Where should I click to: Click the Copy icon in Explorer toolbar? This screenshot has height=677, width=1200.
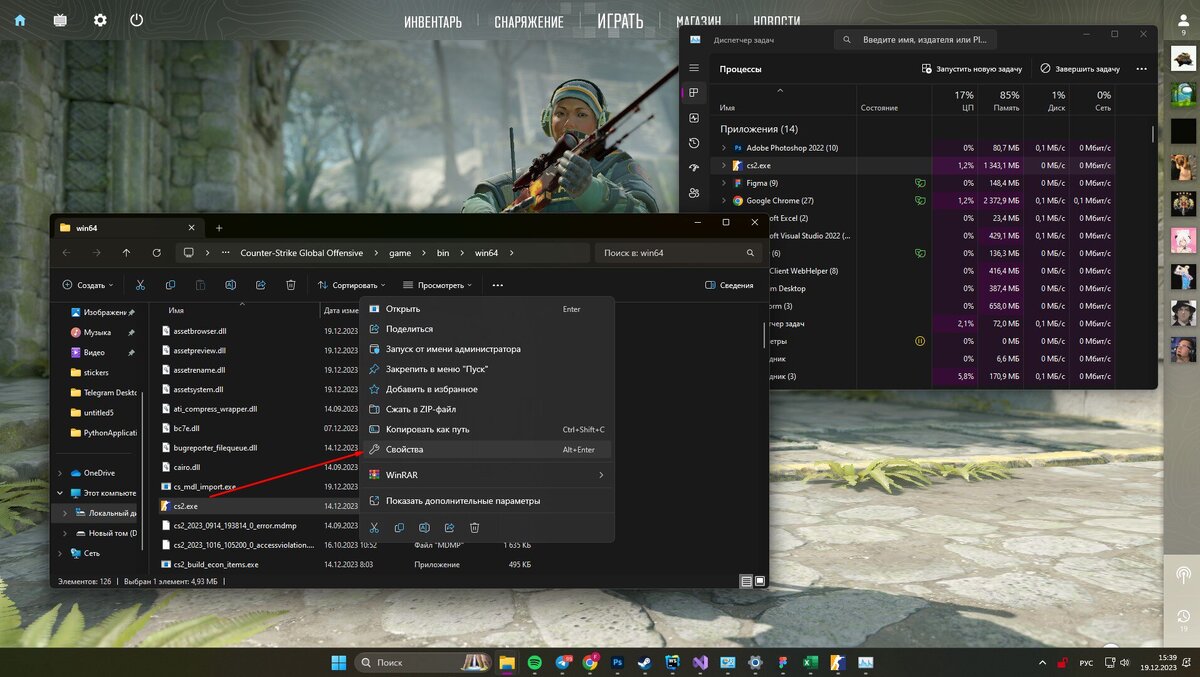point(171,285)
